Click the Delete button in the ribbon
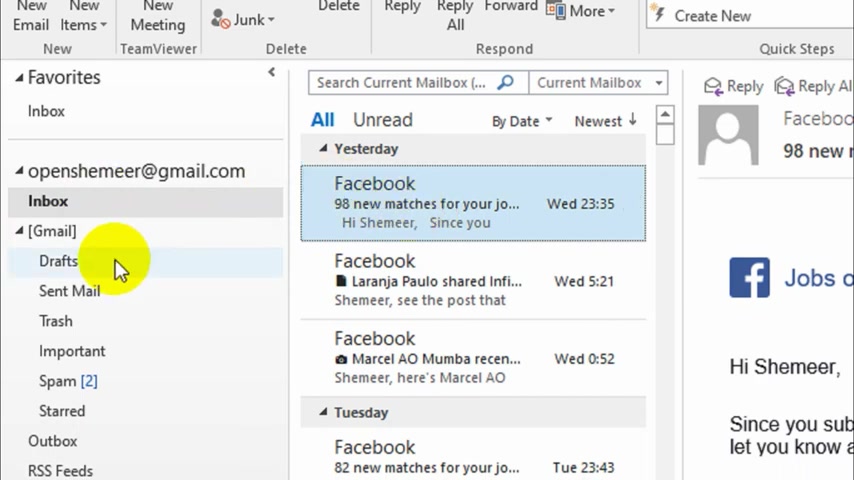The height and width of the screenshot is (480, 854). coord(339,7)
